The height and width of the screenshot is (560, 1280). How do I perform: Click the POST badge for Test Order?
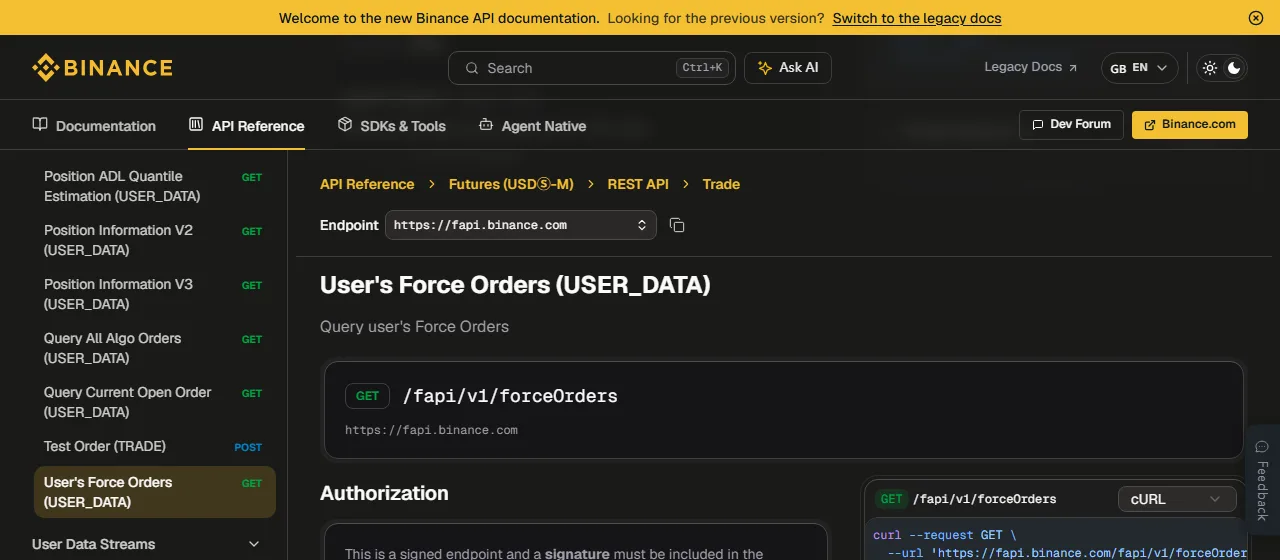[248, 447]
